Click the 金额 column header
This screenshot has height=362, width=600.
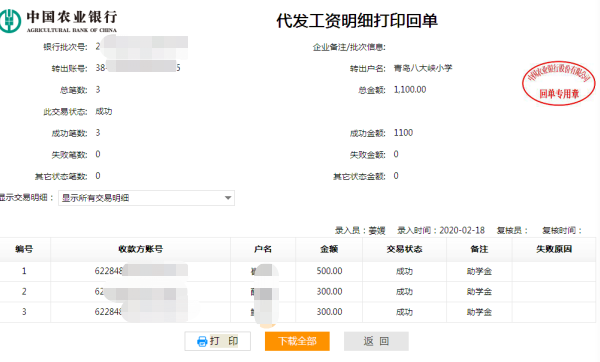329,249
